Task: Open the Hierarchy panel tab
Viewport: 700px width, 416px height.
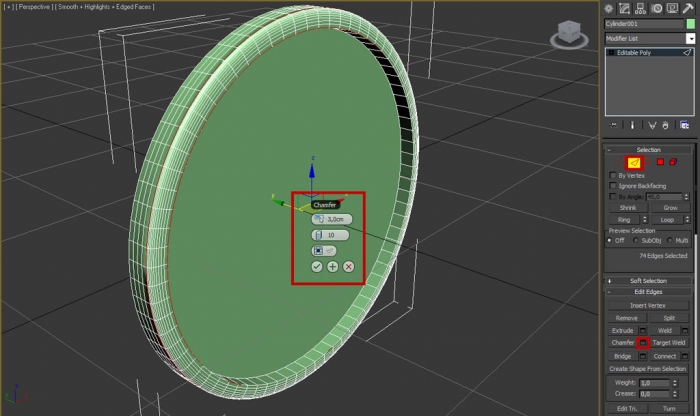Action: pyautogui.click(x=640, y=8)
